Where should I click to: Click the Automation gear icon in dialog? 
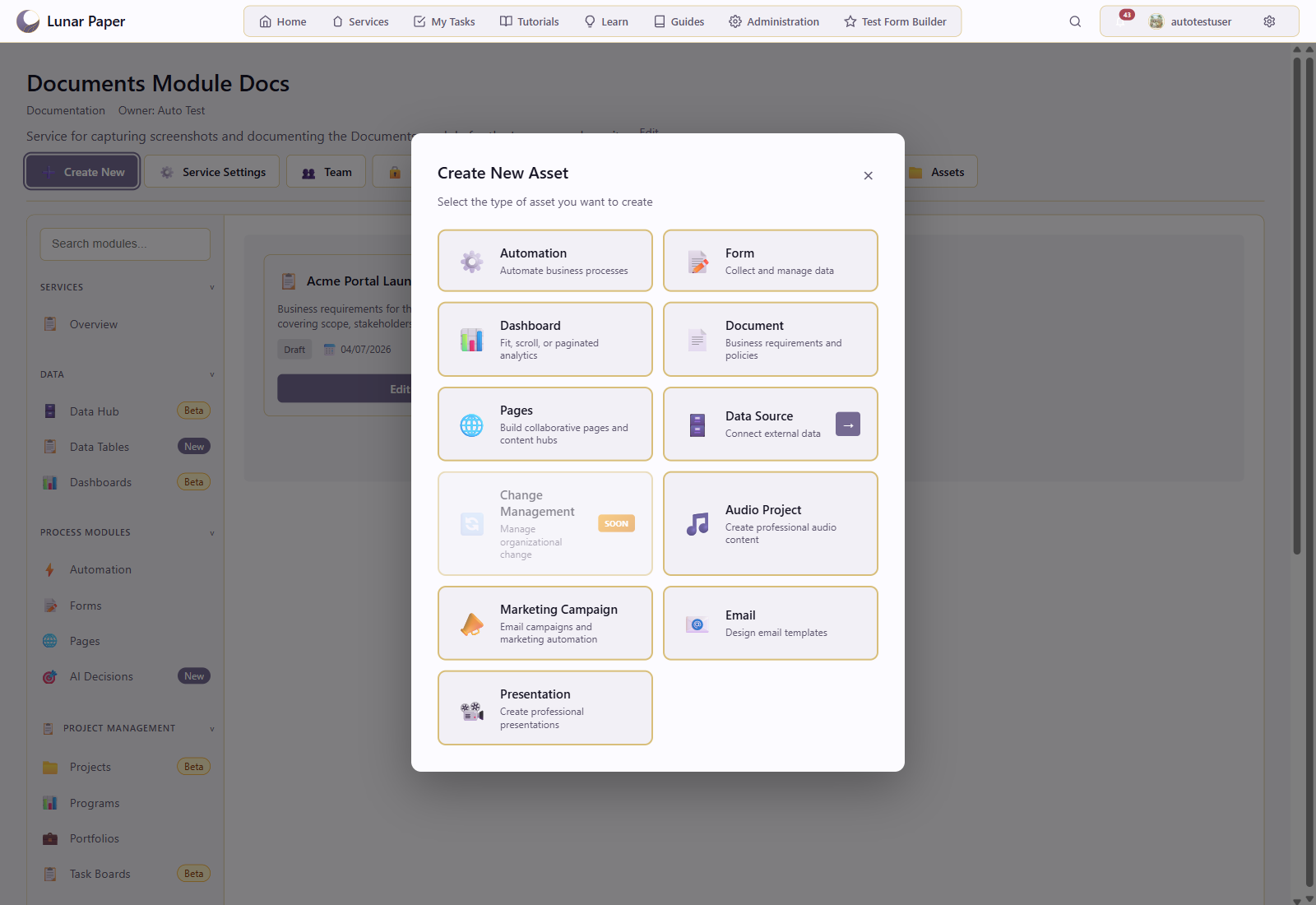point(471,262)
